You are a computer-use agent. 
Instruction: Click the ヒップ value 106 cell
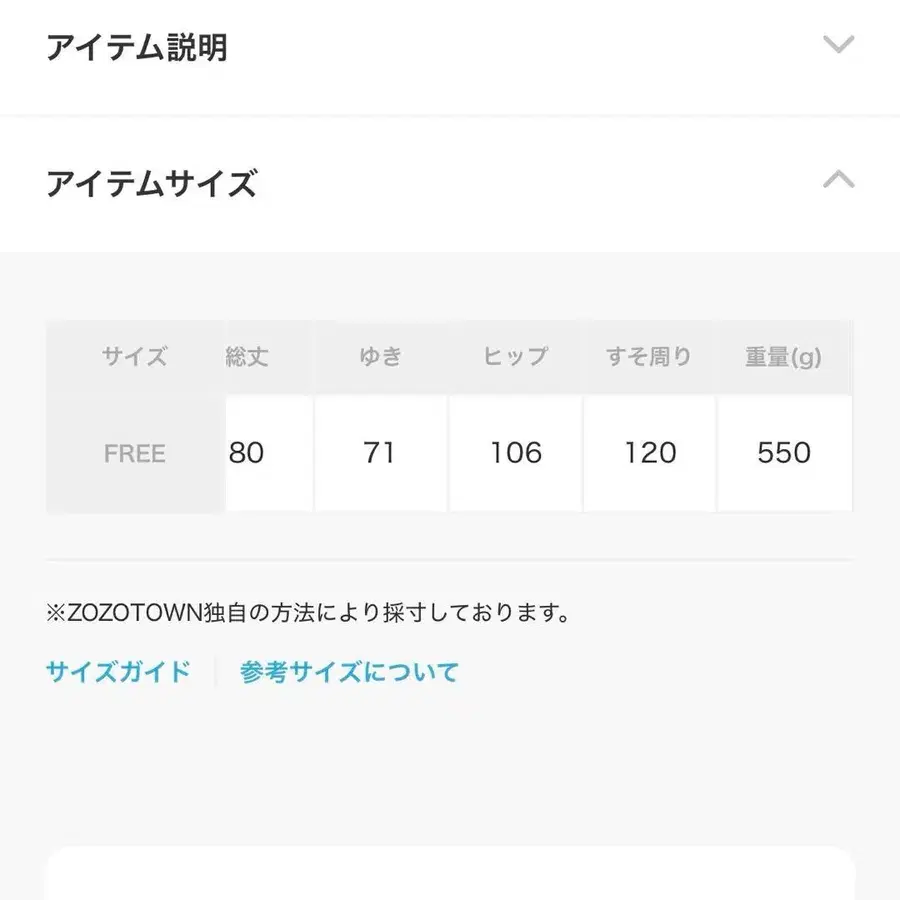pyautogui.click(x=515, y=453)
